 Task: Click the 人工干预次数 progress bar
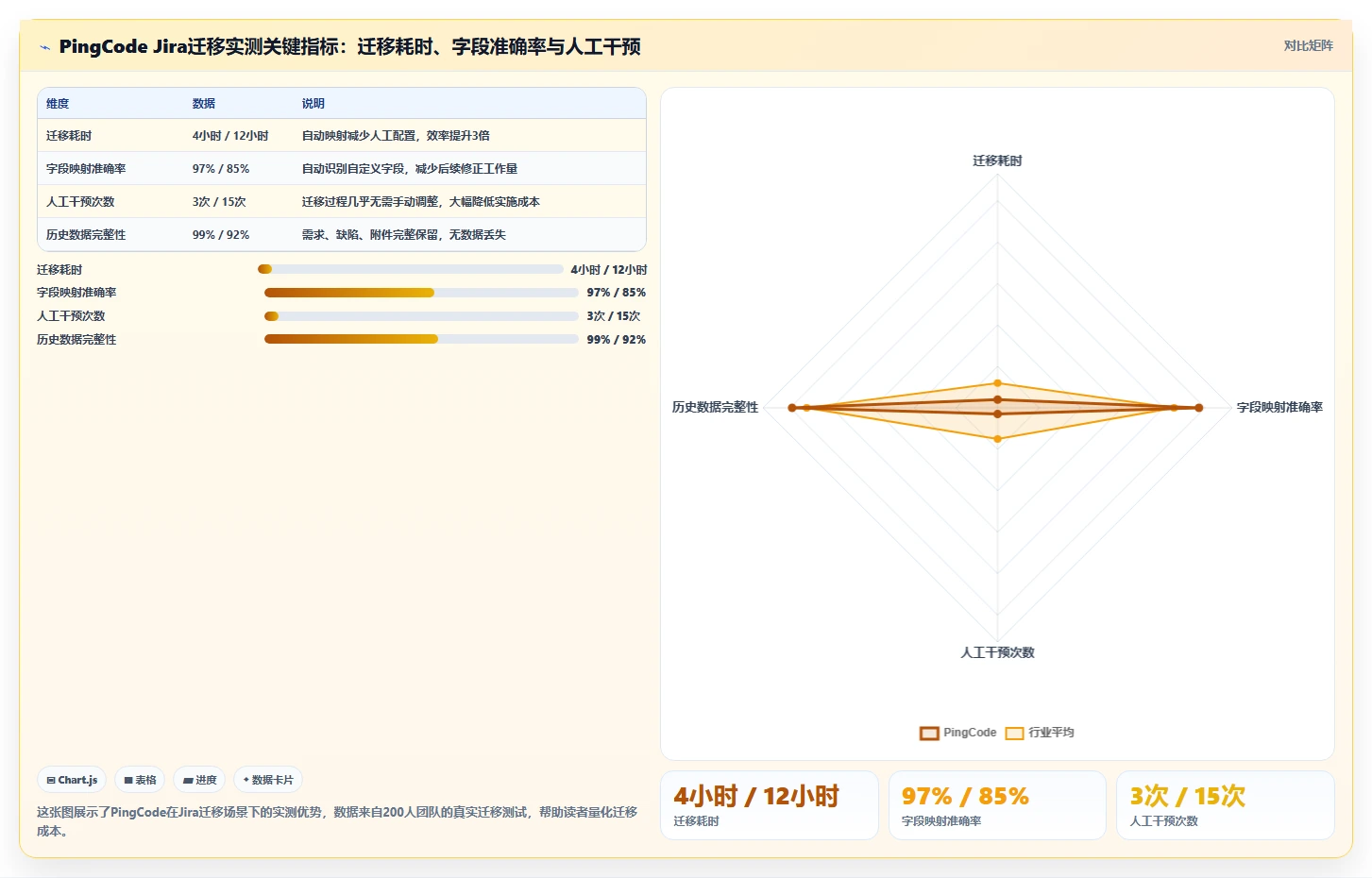click(421, 316)
